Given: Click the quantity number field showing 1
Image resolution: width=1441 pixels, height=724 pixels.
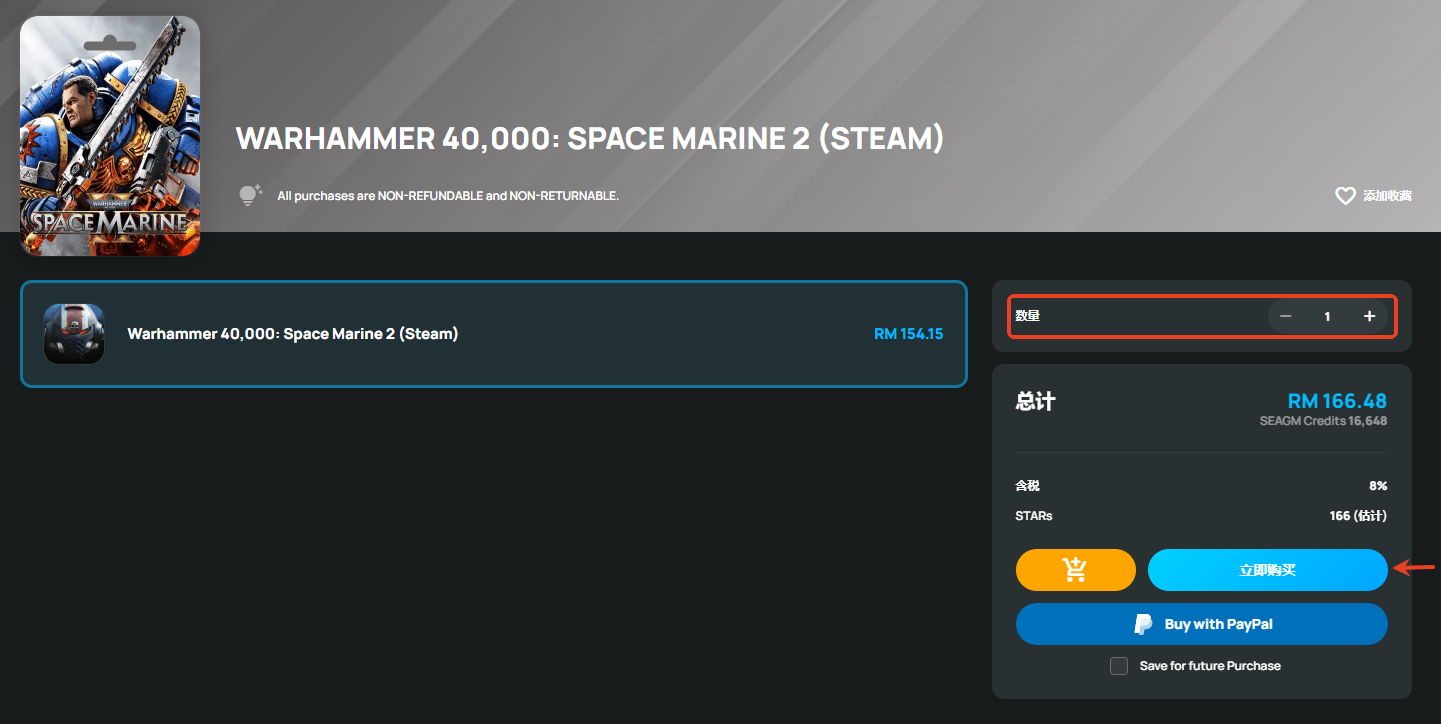Looking at the screenshot, I should click(1328, 316).
